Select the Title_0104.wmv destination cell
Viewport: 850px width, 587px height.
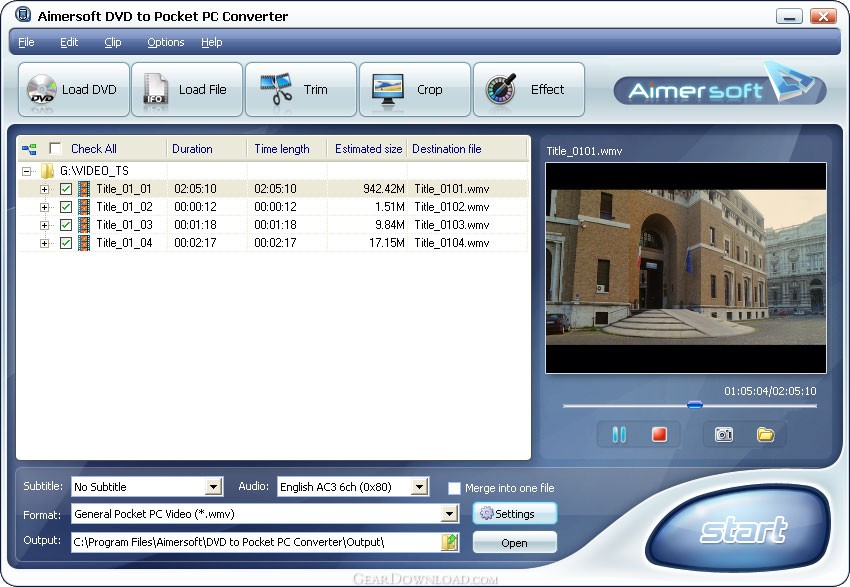tap(452, 243)
